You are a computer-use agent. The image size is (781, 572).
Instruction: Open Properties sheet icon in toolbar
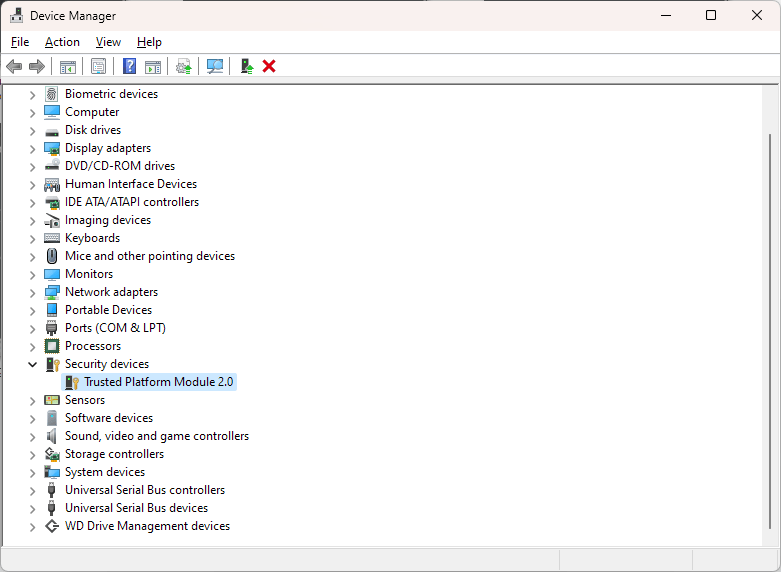(98, 66)
